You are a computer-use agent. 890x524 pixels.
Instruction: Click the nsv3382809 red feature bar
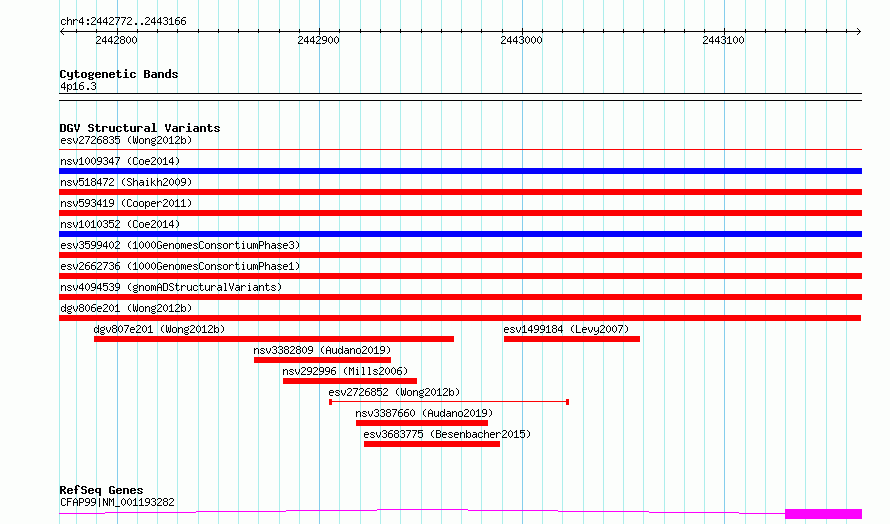point(322,360)
